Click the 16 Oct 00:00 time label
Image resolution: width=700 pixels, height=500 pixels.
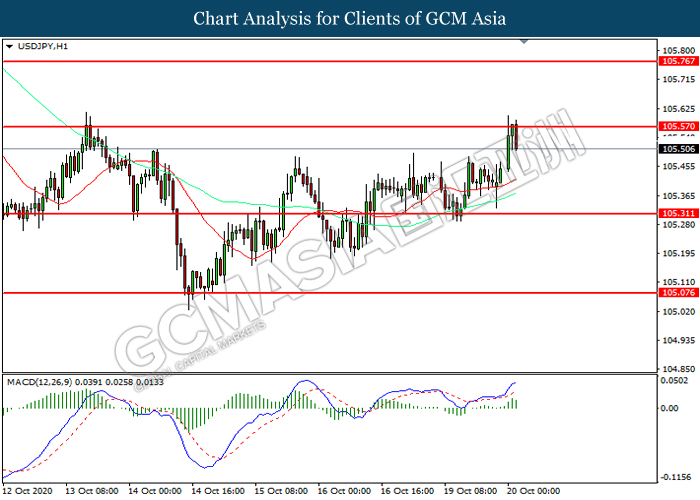[x=344, y=491]
